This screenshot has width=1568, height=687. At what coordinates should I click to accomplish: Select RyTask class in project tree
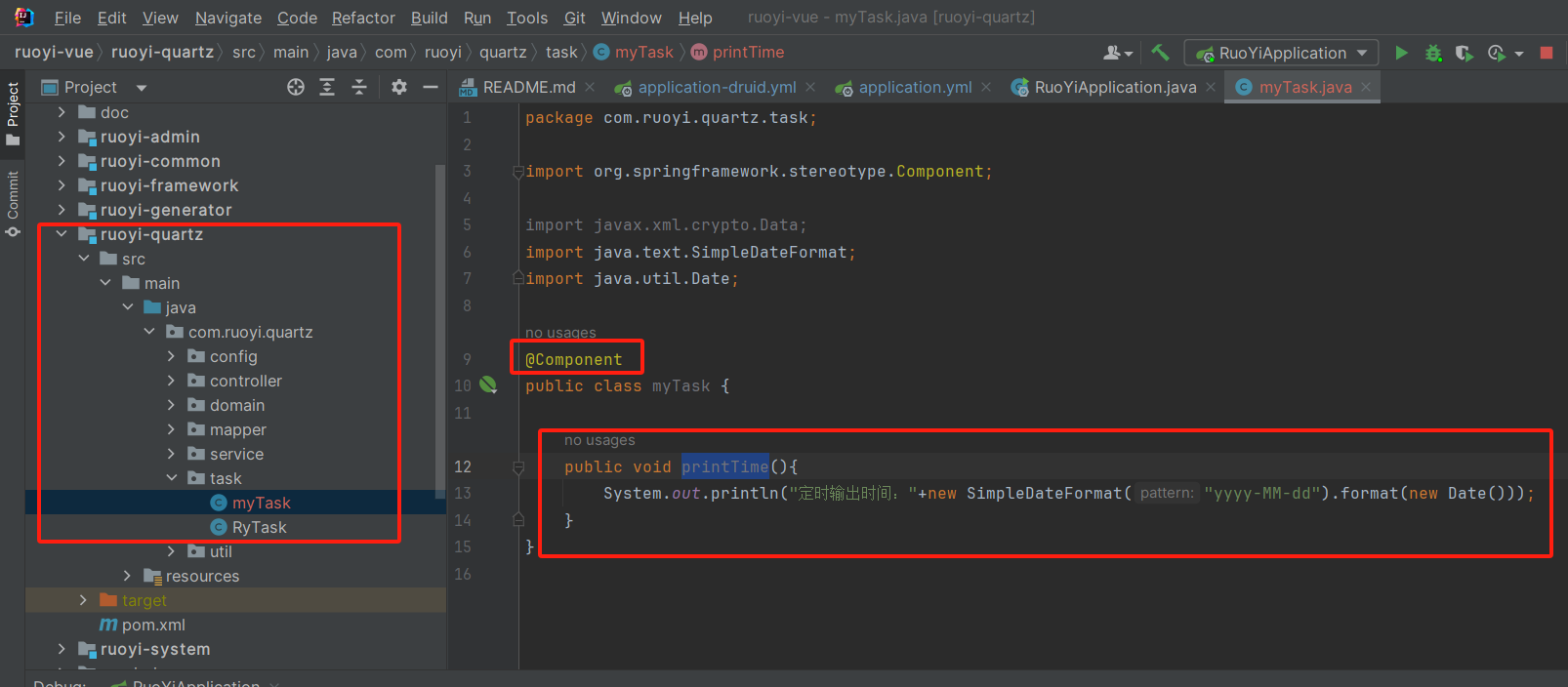(260, 527)
